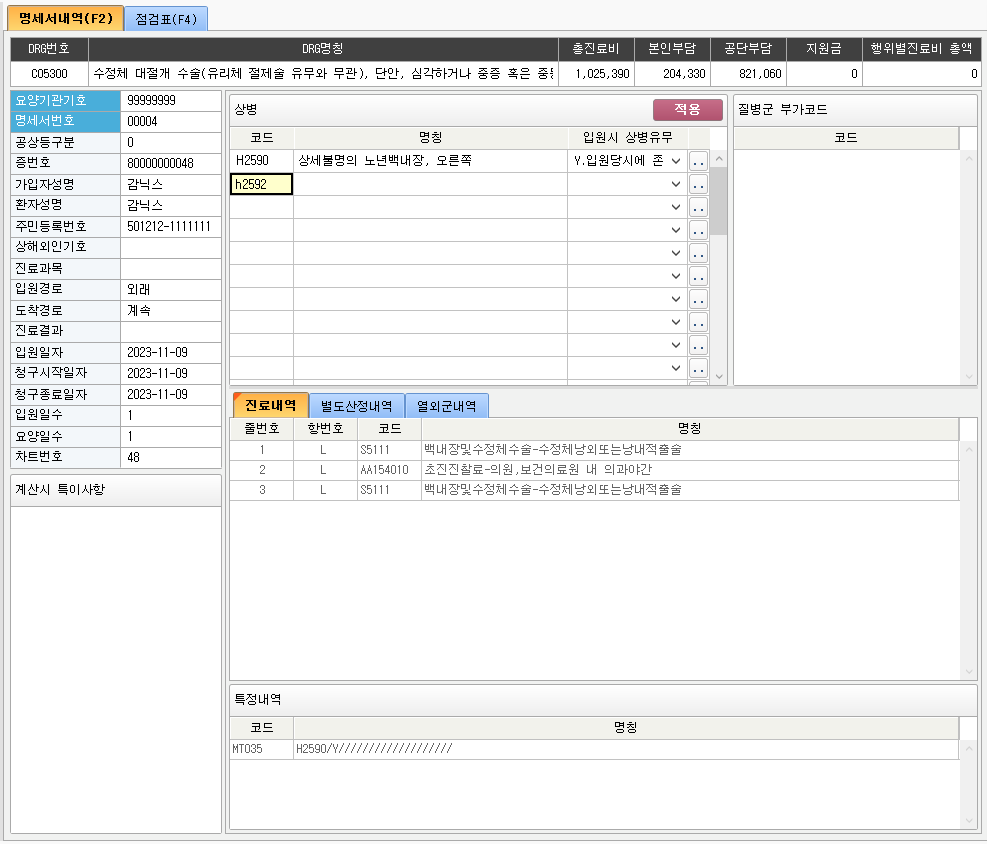This screenshot has height=844, width=987.
Task: Open the 별도산정내역 tab
Action: pyautogui.click(x=357, y=405)
